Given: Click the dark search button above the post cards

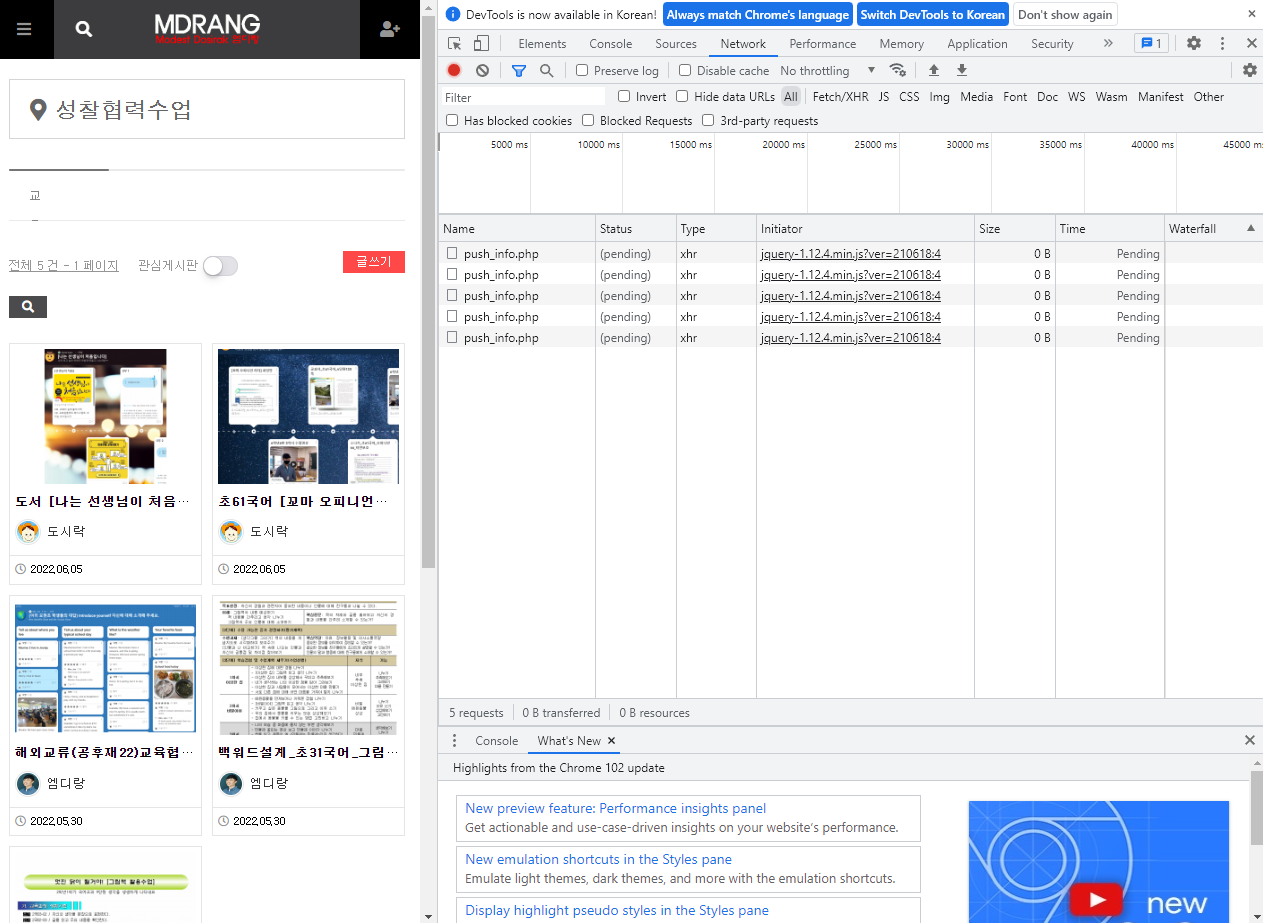Looking at the screenshot, I should pyautogui.click(x=28, y=307).
